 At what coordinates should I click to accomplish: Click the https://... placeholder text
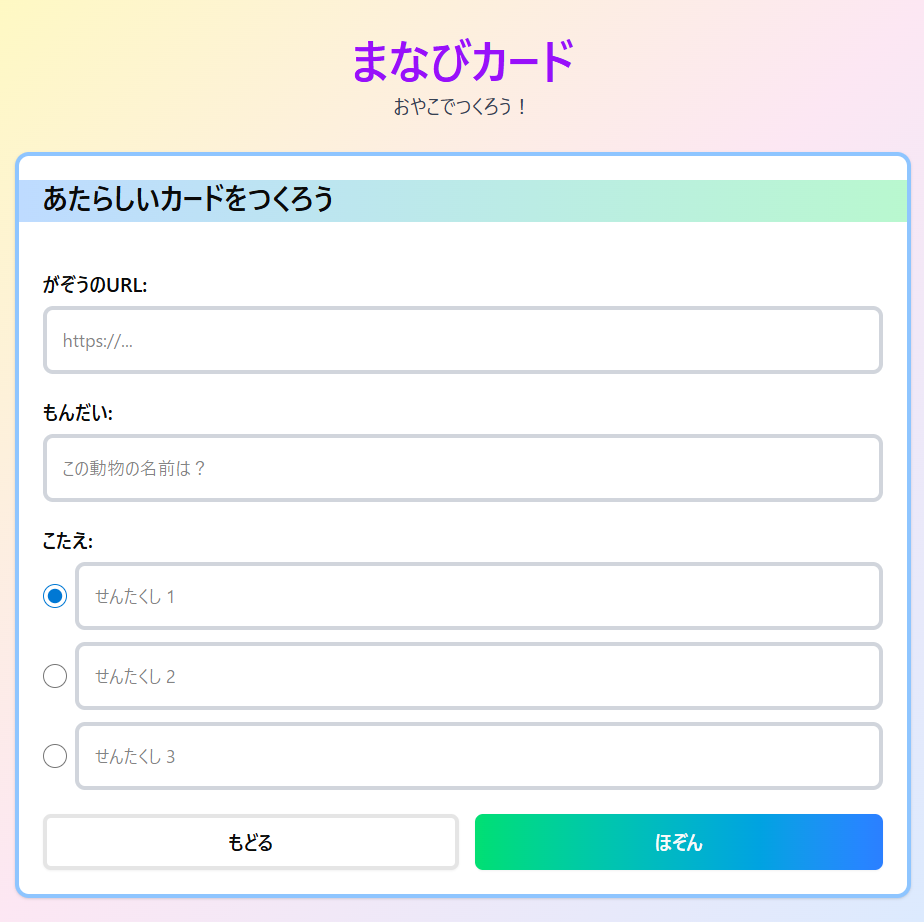pos(98,341)
